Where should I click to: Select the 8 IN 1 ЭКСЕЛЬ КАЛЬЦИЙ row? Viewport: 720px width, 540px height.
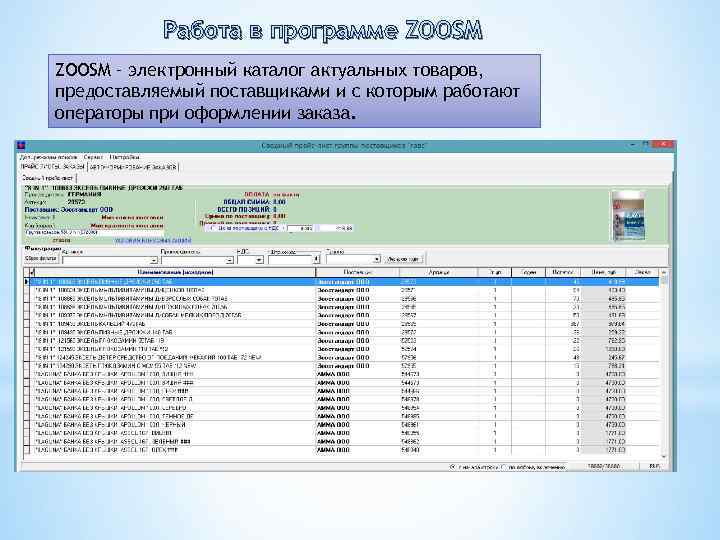pos(342,324)
